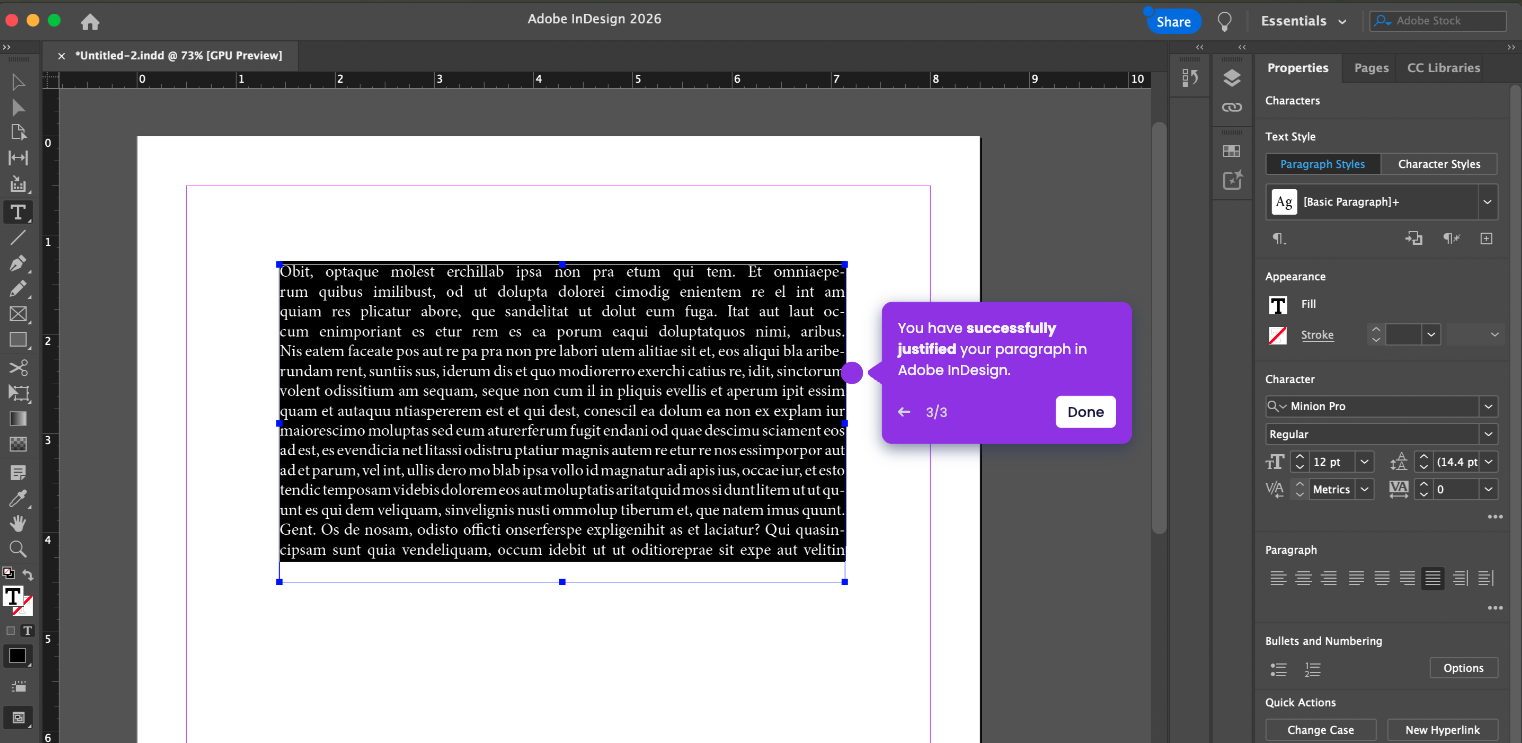Select the Eyedropper tool
Screen dimensions: 1522x743
(18, 498)
